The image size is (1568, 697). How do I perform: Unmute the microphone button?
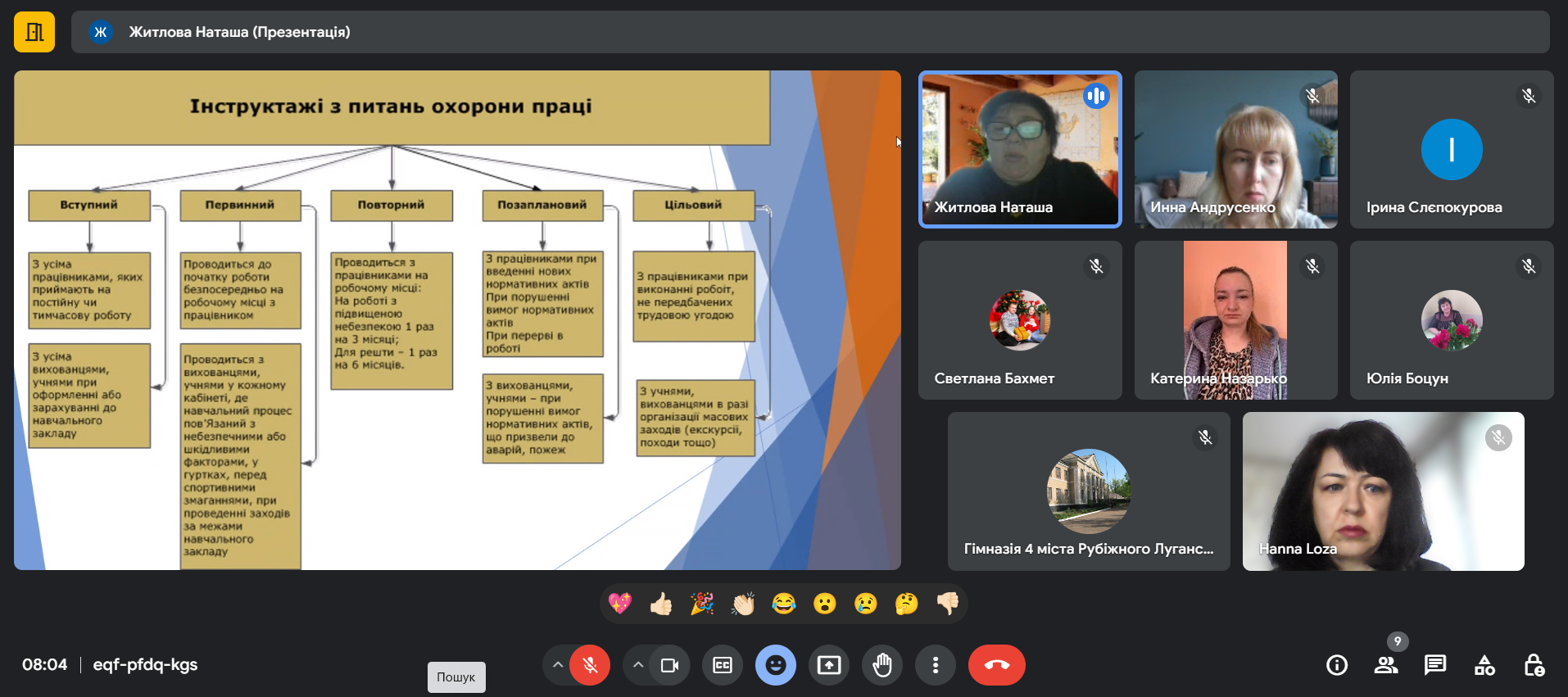[x=590, y=665]
